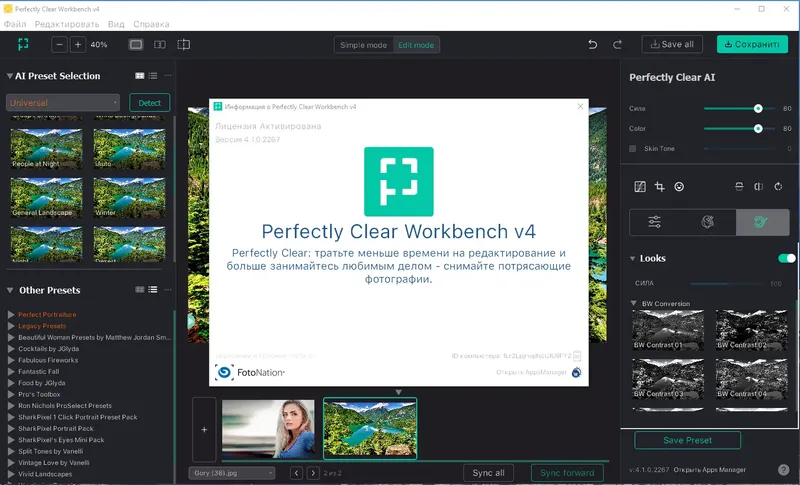Viewport: 800px width, 485px height.
Task: Switch AI Preset Selection to grid view
Action: 139,75
